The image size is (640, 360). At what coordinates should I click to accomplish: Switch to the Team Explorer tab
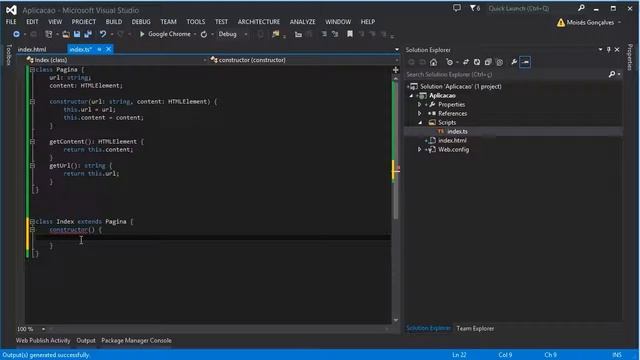(475, 328)
